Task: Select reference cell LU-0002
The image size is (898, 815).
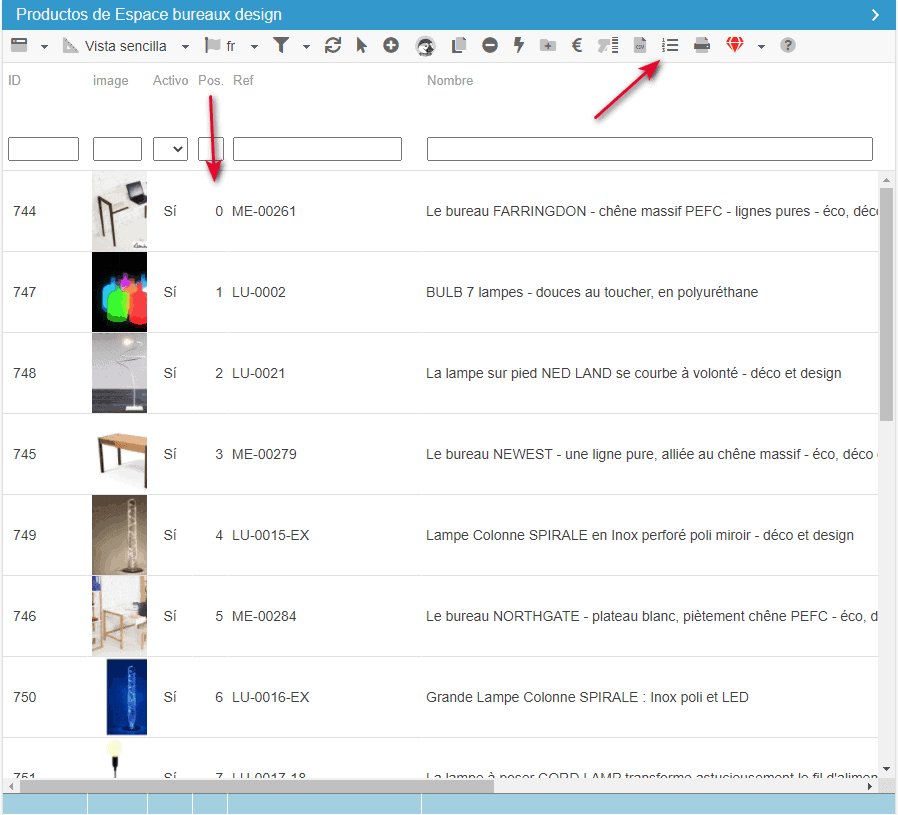Action: [x=258, y=292]
